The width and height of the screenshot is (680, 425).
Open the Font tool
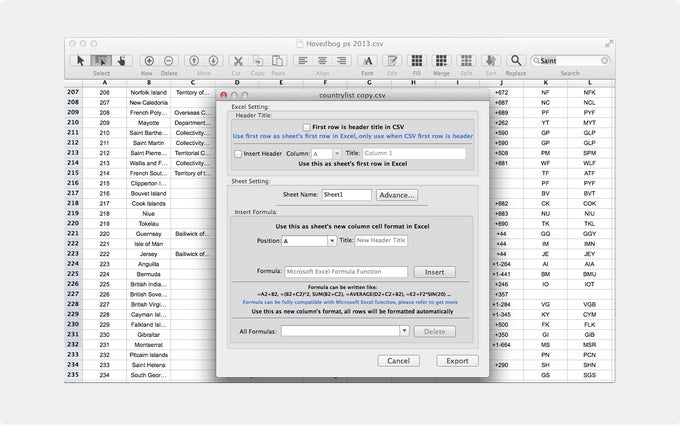[367, 61]
